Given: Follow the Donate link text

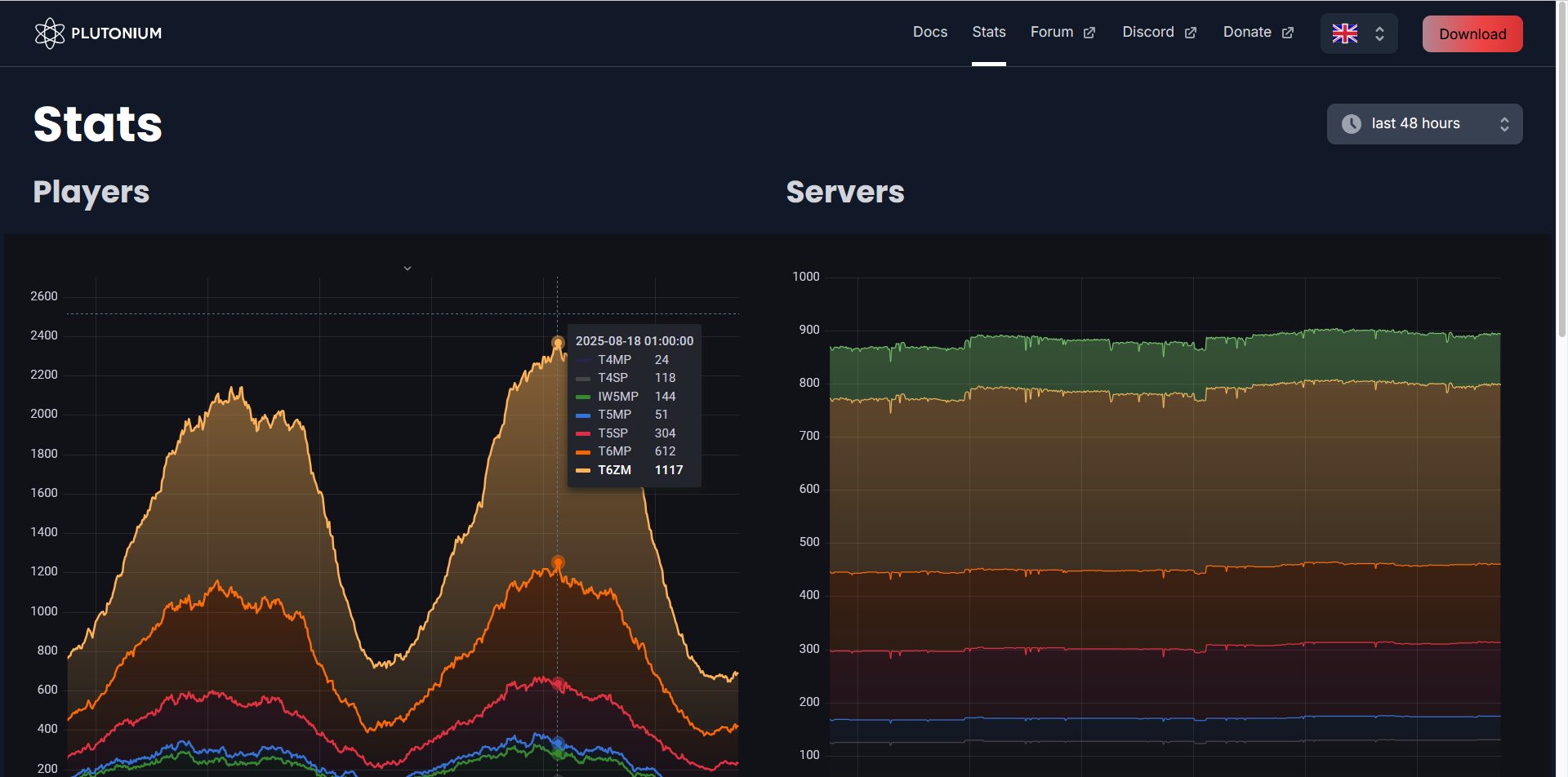Looking at the screenshot, I should click(x=1246, y=32).
